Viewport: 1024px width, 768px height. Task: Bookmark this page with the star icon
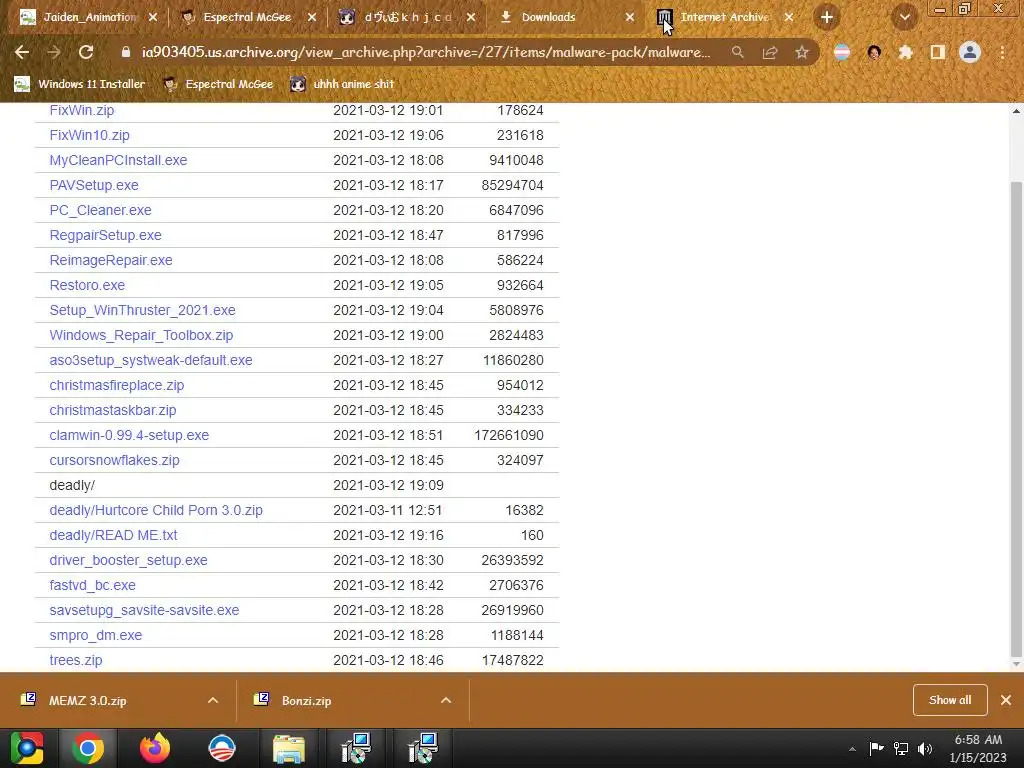pos(801,52)
